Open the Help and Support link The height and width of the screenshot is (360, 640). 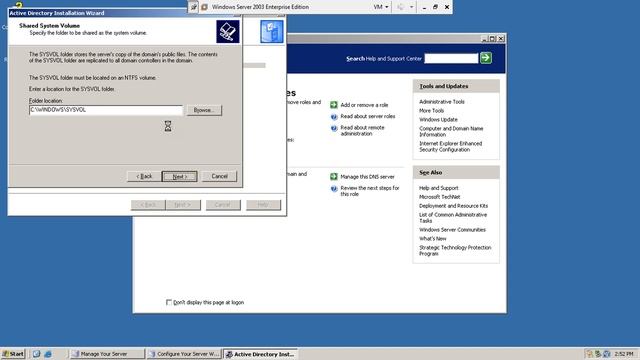point(439,188)
